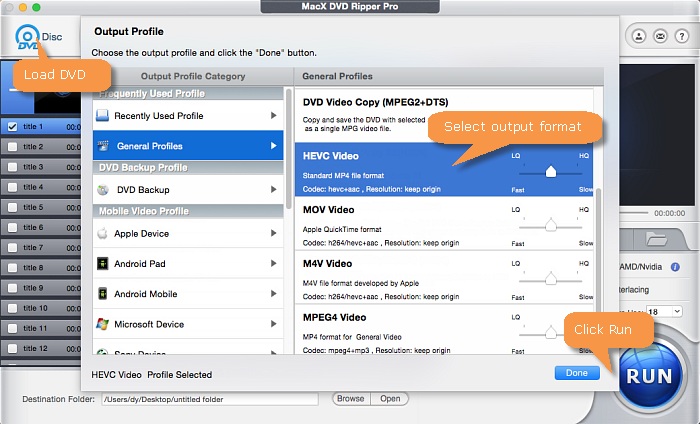Viewport: 700px width, 424px height.
Task: Check the title 4 checkbox
Action: [12, 187]
